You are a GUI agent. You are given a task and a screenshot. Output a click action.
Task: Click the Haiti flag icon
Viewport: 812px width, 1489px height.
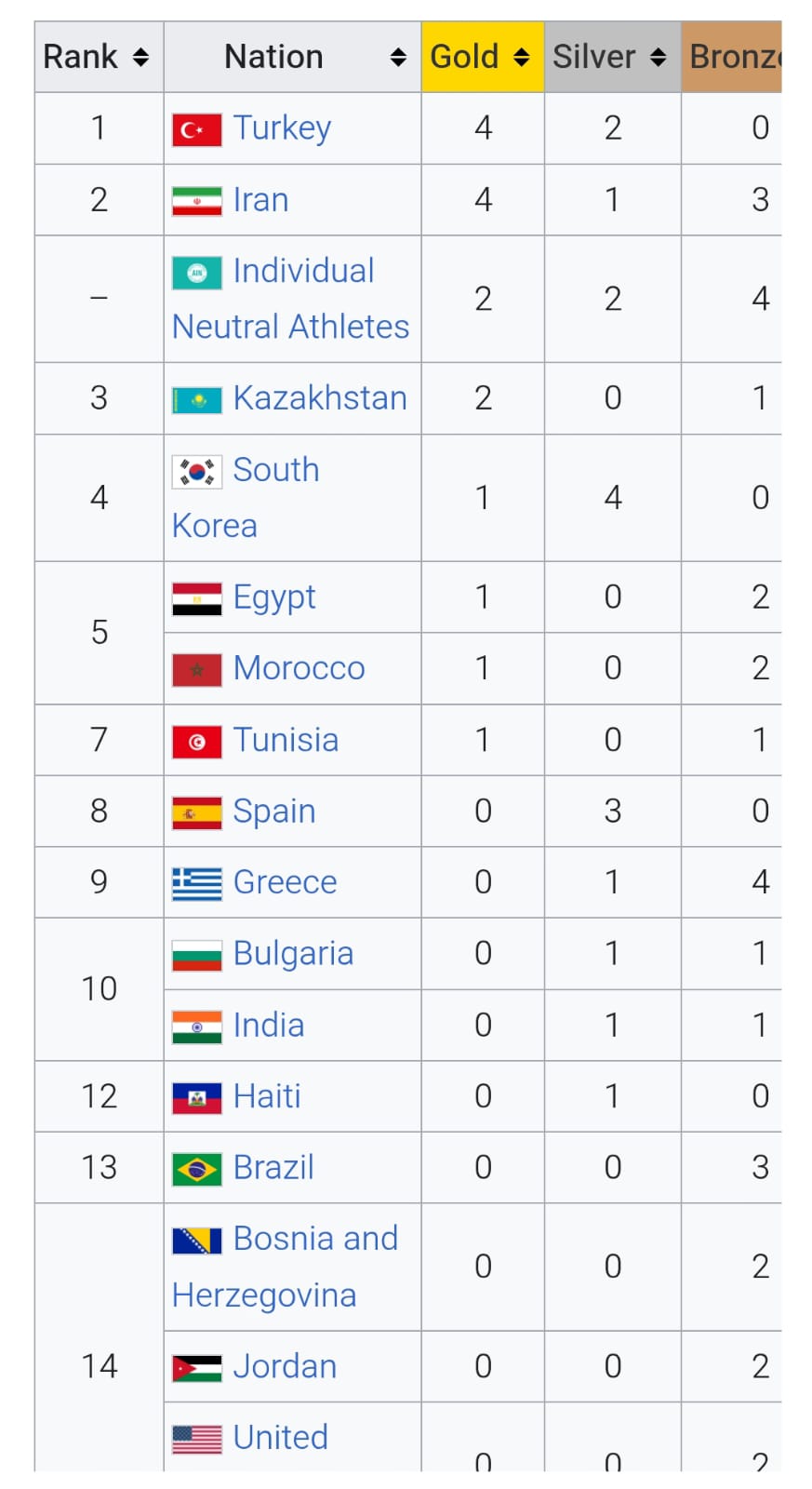(196, 1098)
